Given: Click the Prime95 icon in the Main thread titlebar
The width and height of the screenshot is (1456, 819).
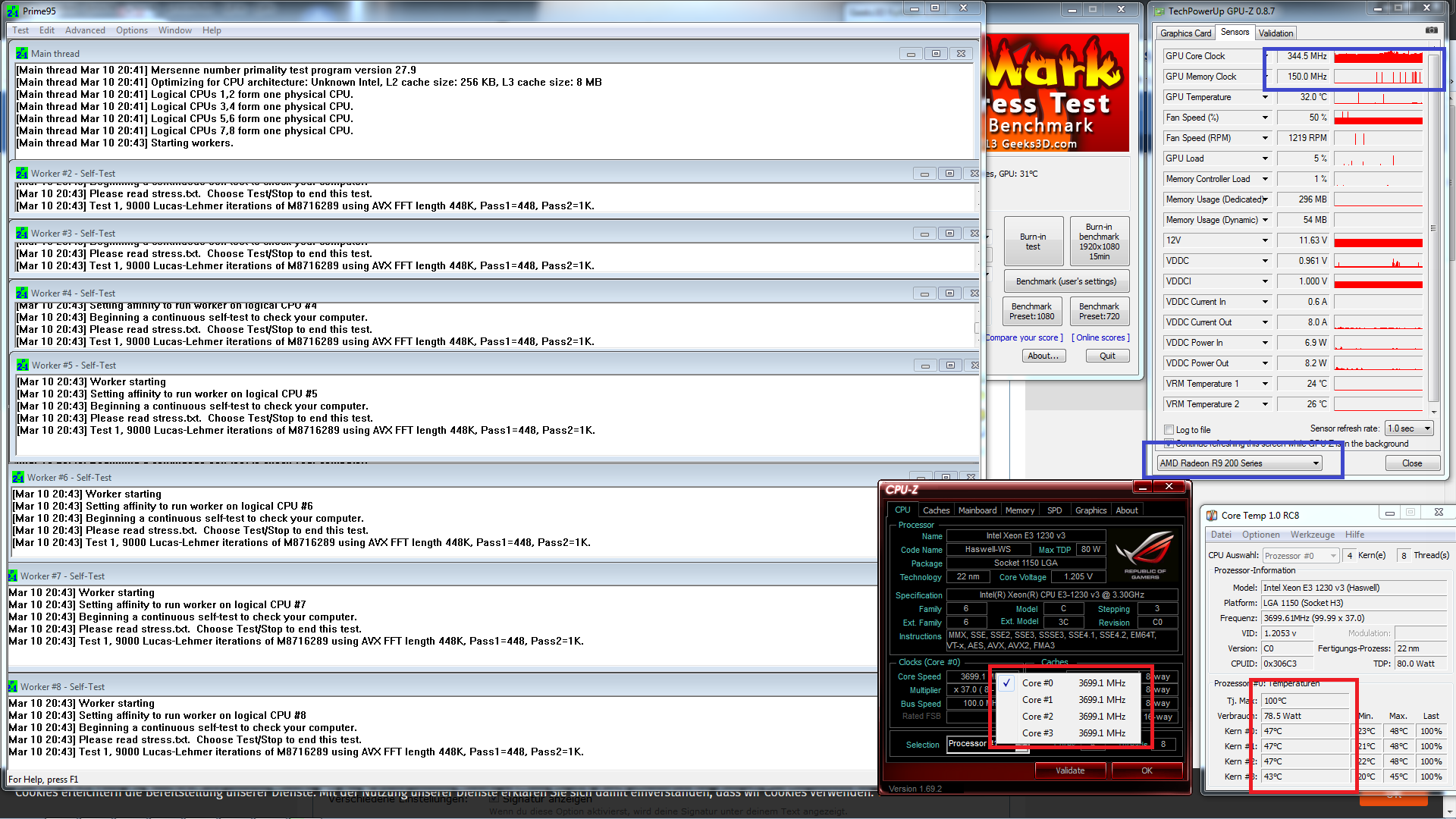Looking at the screenshot, I should click(22, 54).
